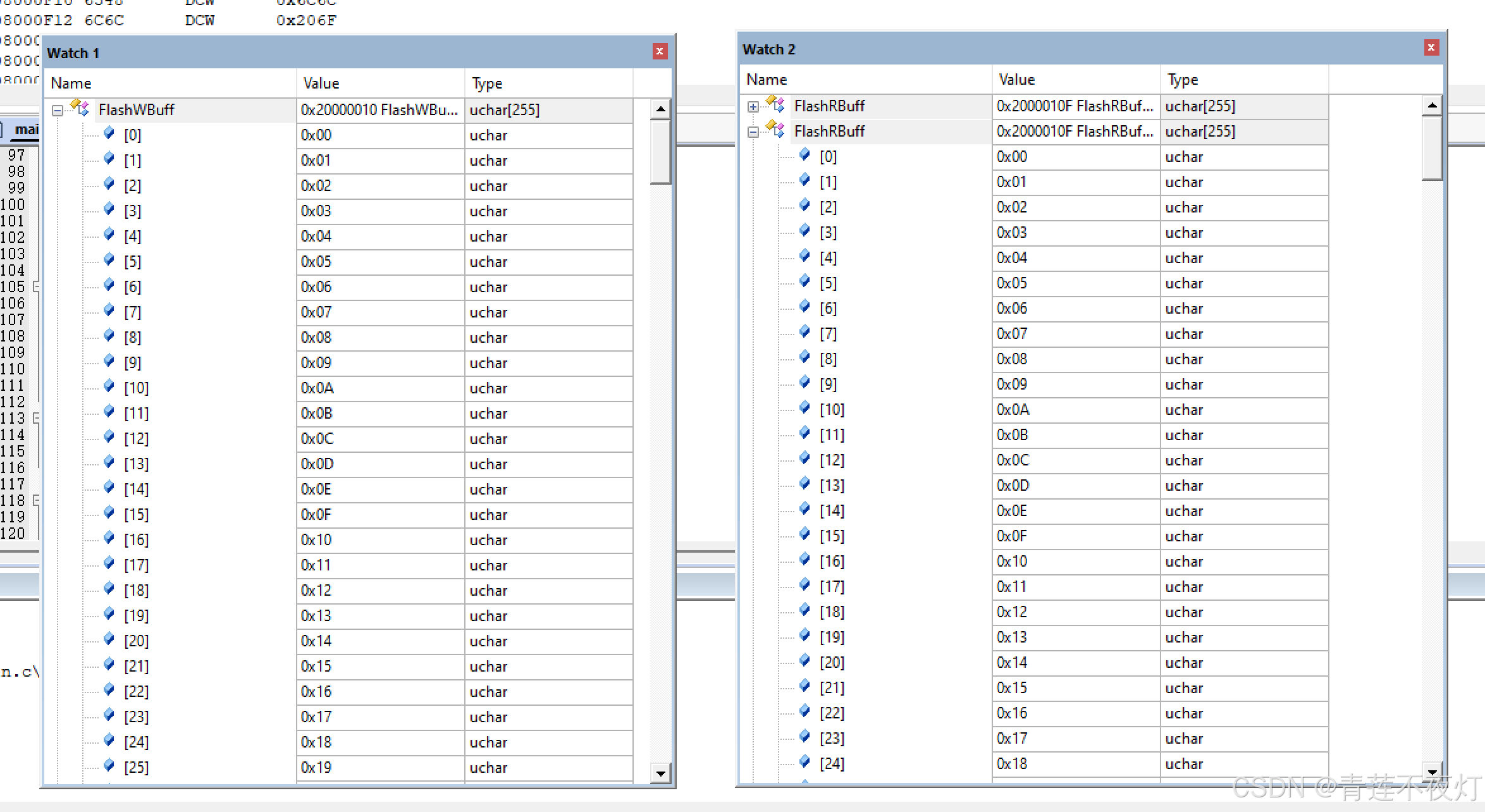The height and width of the screenshot is (812, 1485).
Task: Collapse the FlashWBuff tree in Watch 1
Action: click(x=58, y=111)
